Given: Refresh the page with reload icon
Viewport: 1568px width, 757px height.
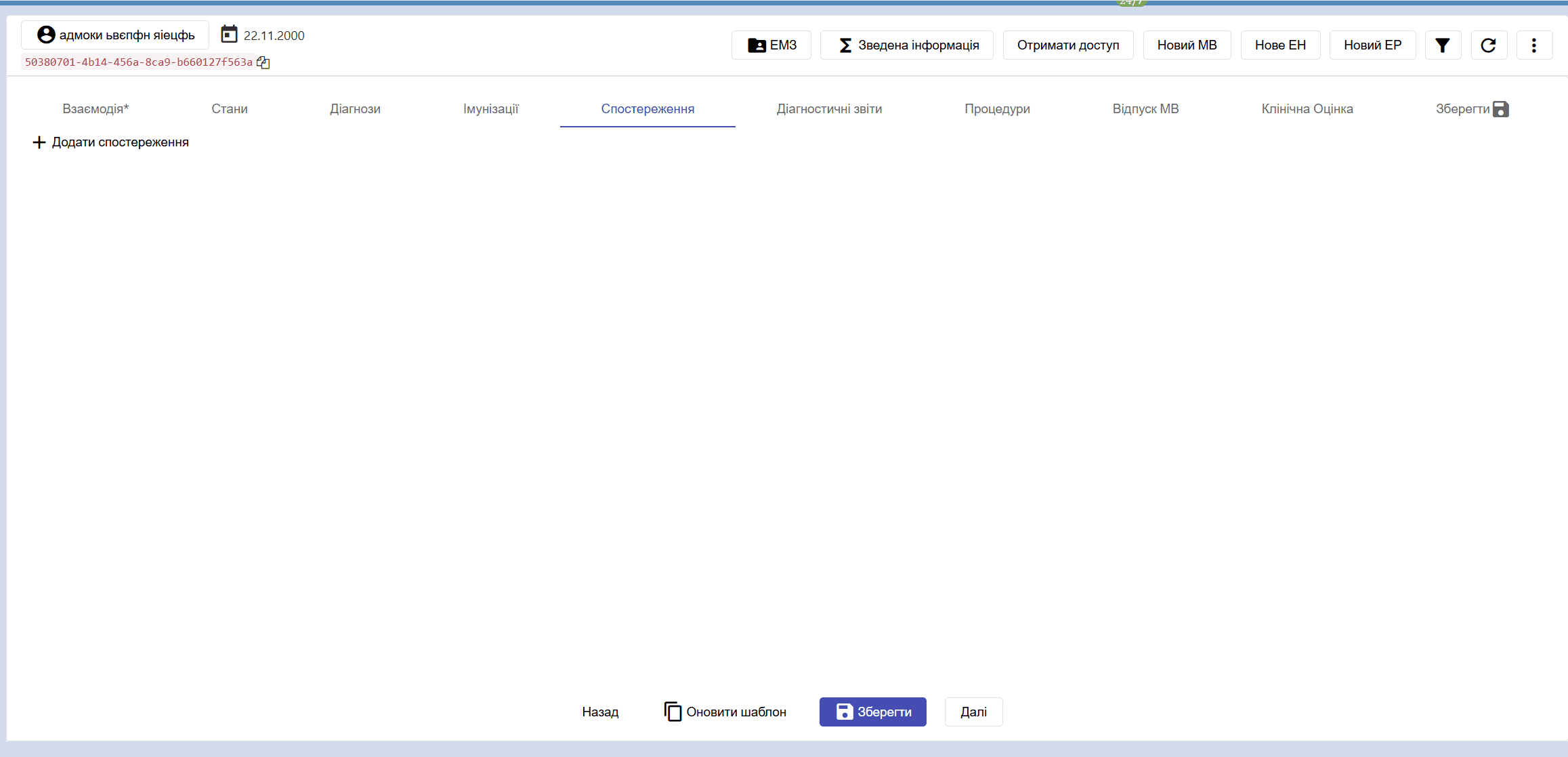Looking at the screenshot, I should 1488,45.
